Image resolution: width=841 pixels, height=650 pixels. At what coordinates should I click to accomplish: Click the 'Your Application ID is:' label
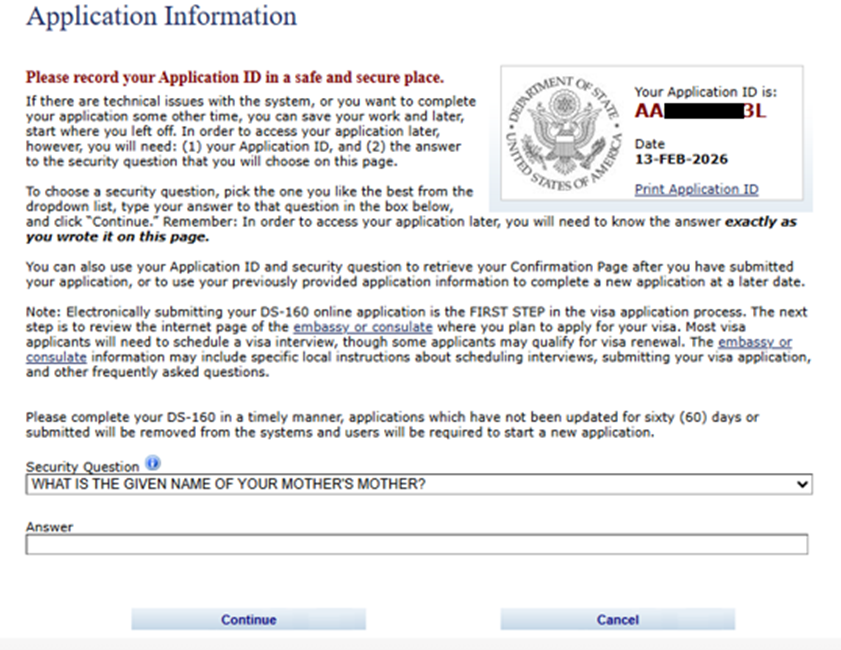click(705, 92)
